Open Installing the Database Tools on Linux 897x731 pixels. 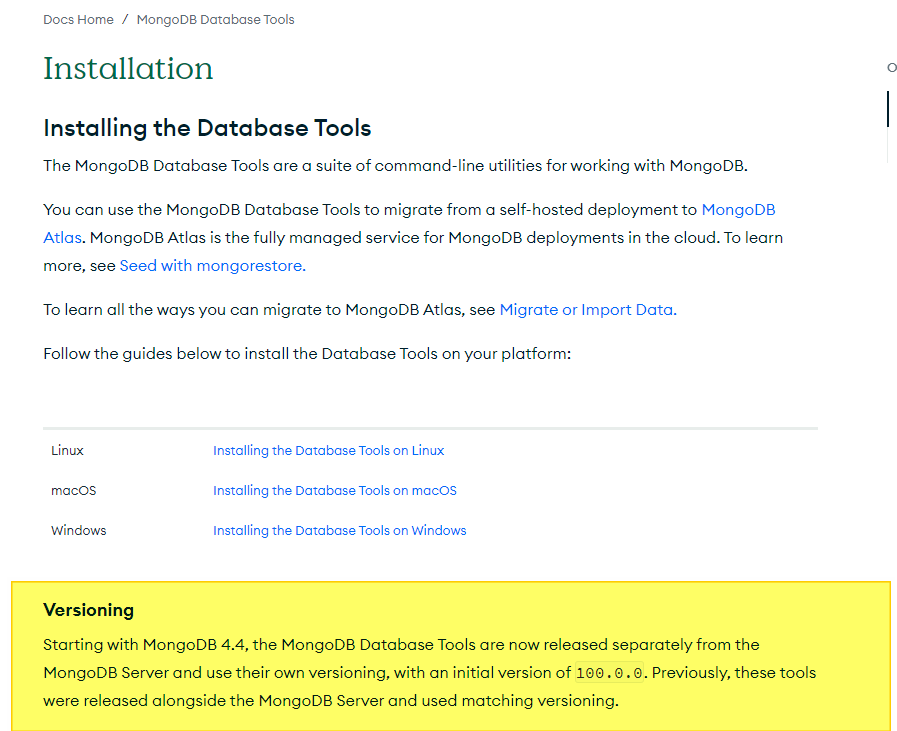click(328, 451)
